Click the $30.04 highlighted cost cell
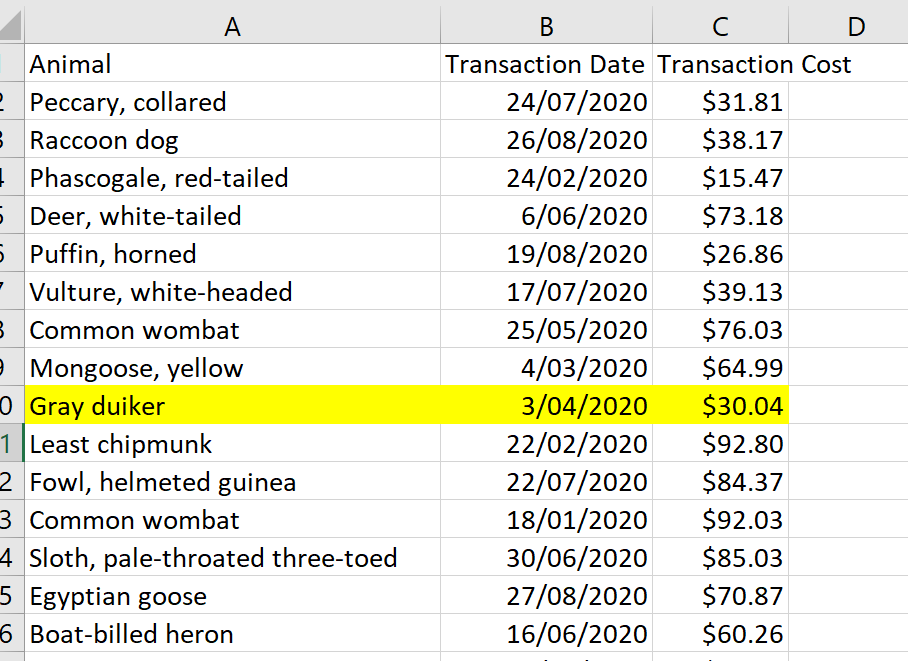The height and width of the screenshot is (661, 908). coord(720,406)
